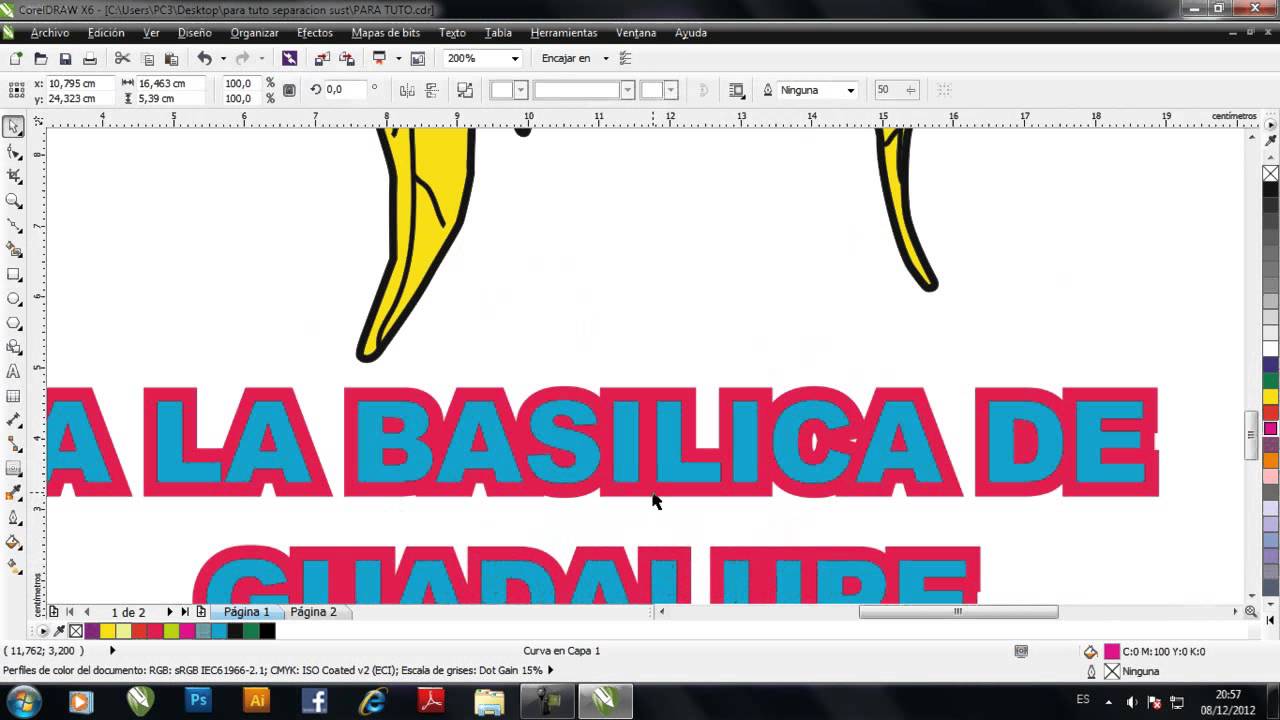Click the navigator zoom icon at the scrollbar corner
The width and height of the screenshot is (1280, 720).
click(1251, 612)
